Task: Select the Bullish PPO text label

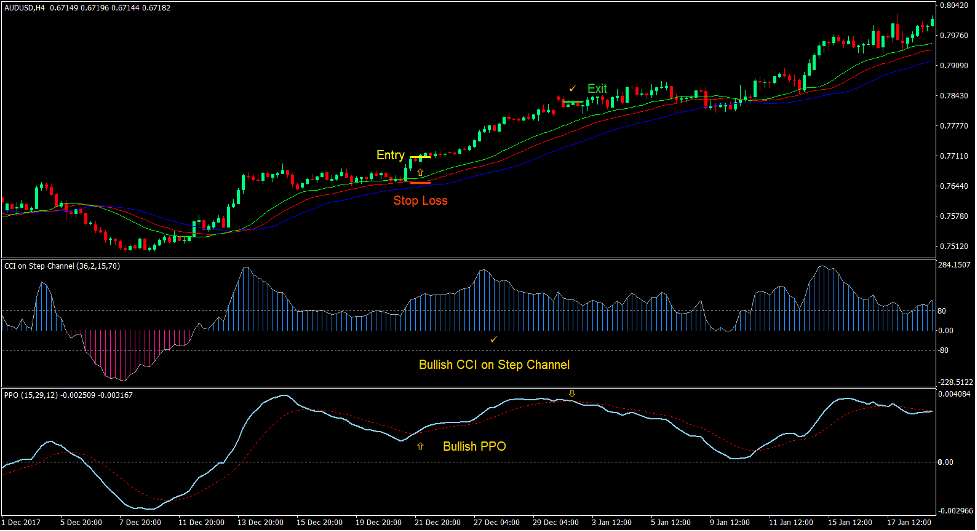Action: [475, 447]
